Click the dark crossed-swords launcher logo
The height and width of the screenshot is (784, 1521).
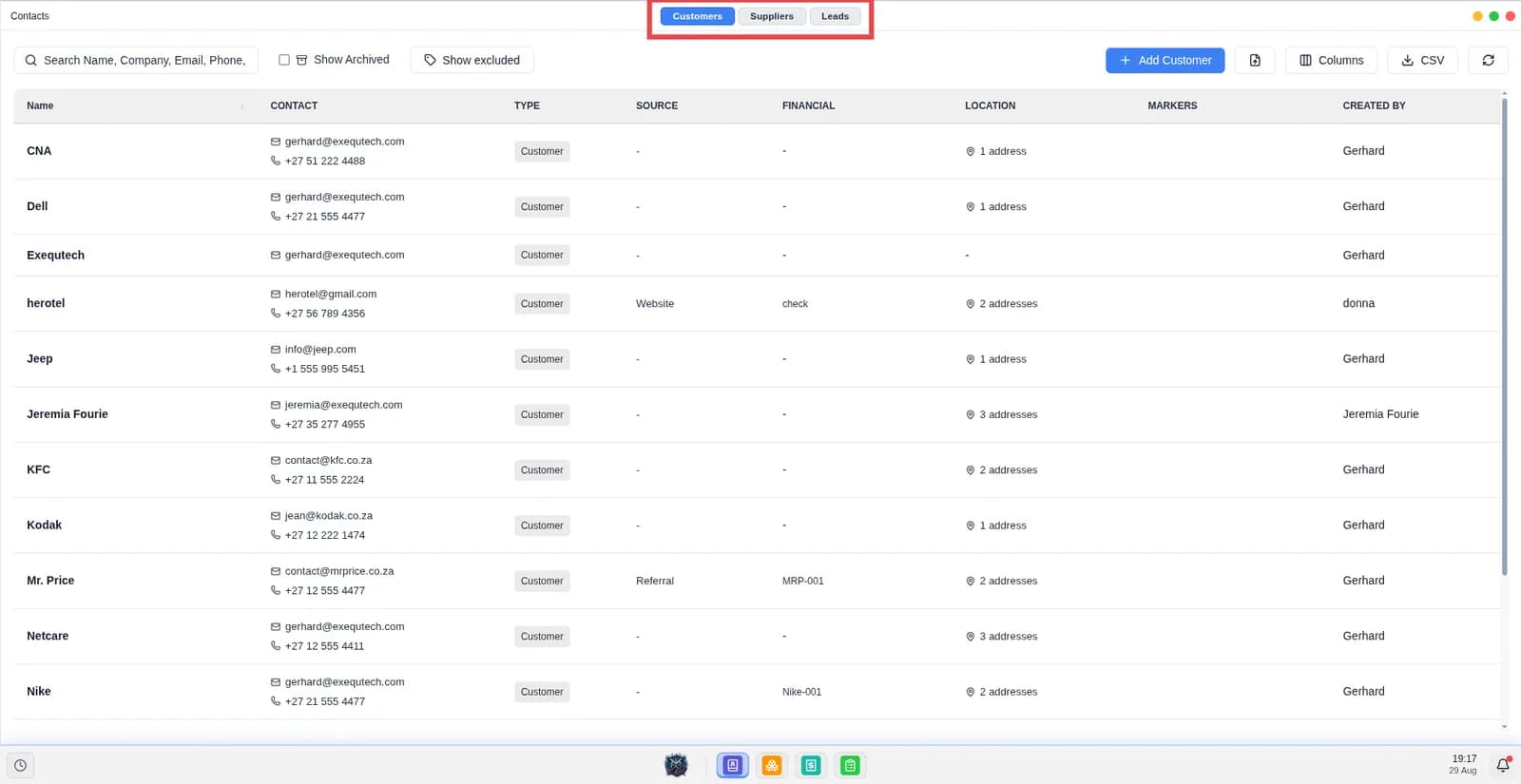click(676, 765)
